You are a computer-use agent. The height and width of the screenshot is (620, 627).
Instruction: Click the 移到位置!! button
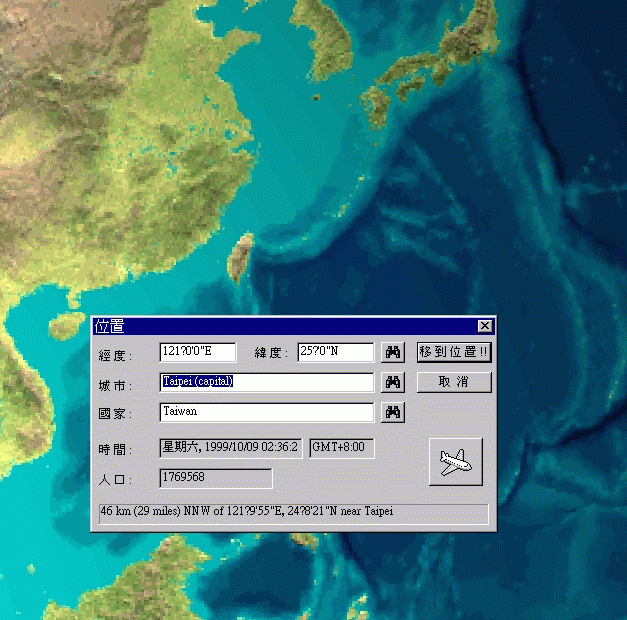454,352
